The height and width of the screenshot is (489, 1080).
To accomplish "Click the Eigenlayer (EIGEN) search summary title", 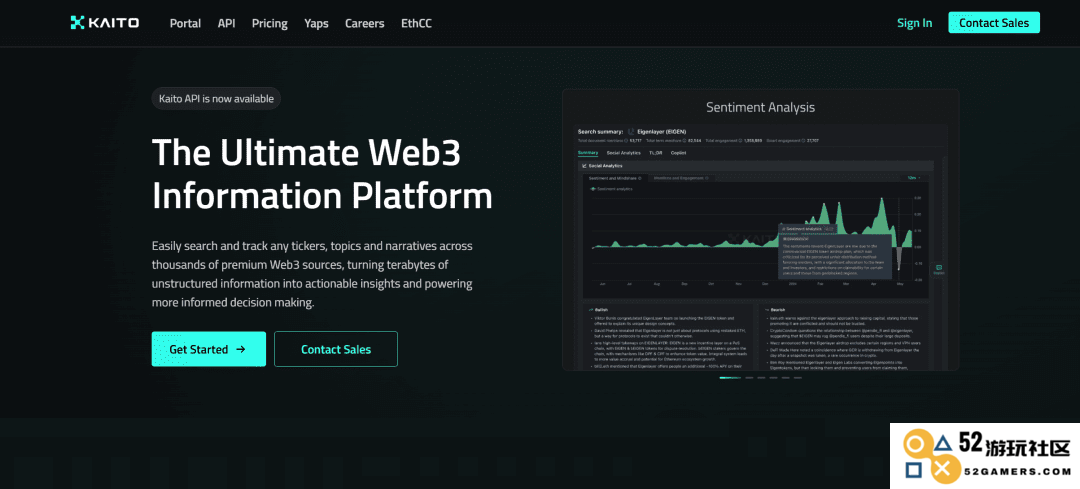I will [662, 132].
